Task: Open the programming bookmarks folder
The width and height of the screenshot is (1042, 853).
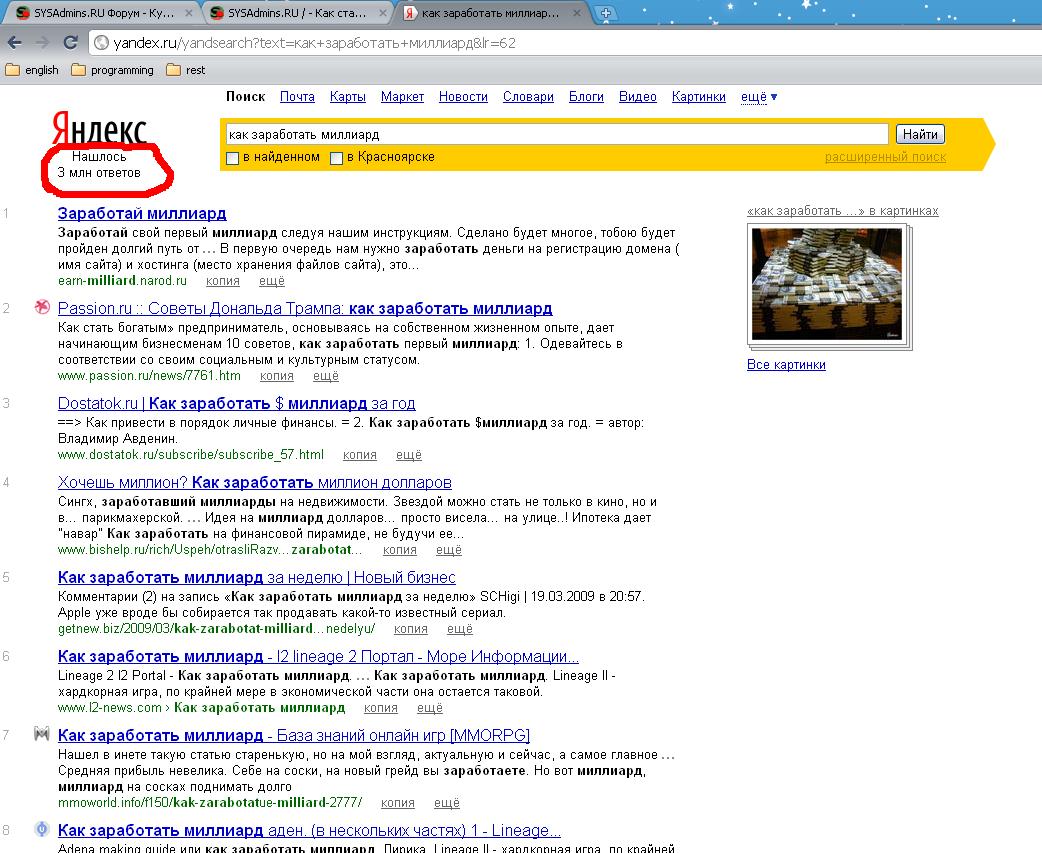Action: tap(112, 70)
